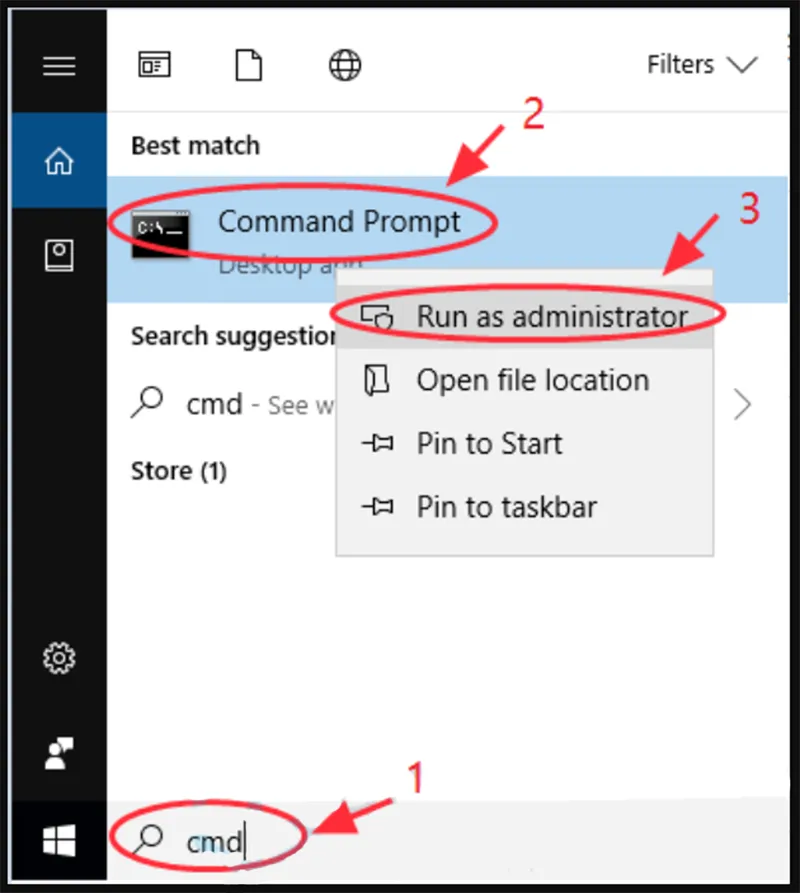
Task: Select Run as administrator
Action: pos(552,317)
